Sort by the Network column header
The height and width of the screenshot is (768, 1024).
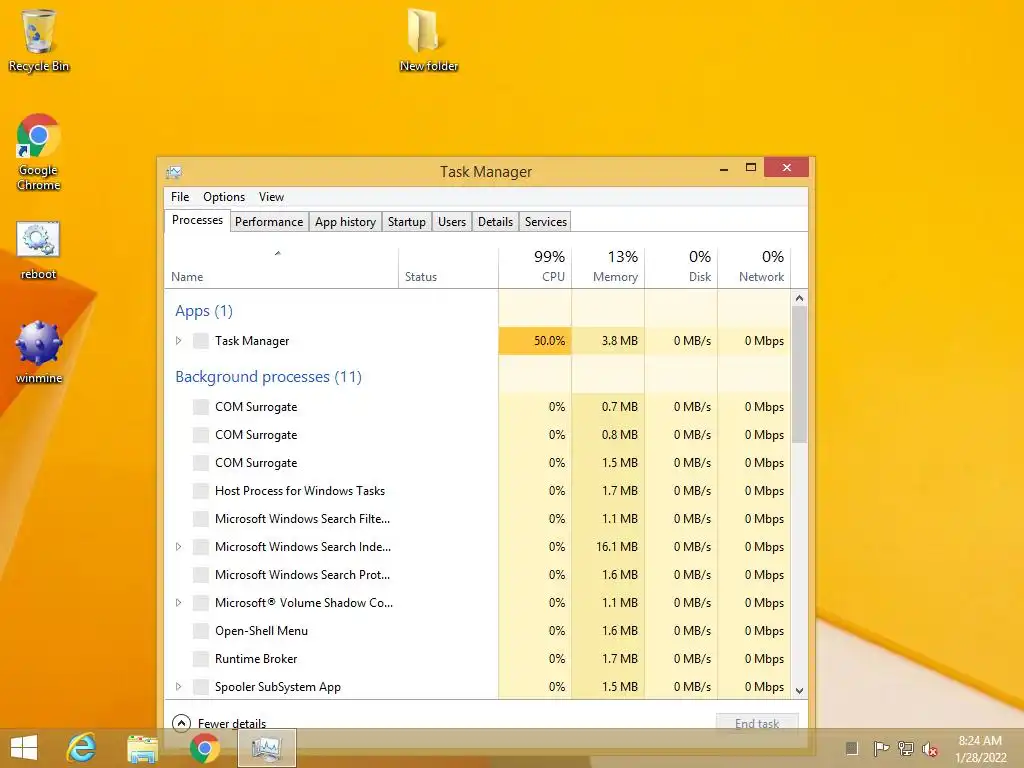pos(754,268)
